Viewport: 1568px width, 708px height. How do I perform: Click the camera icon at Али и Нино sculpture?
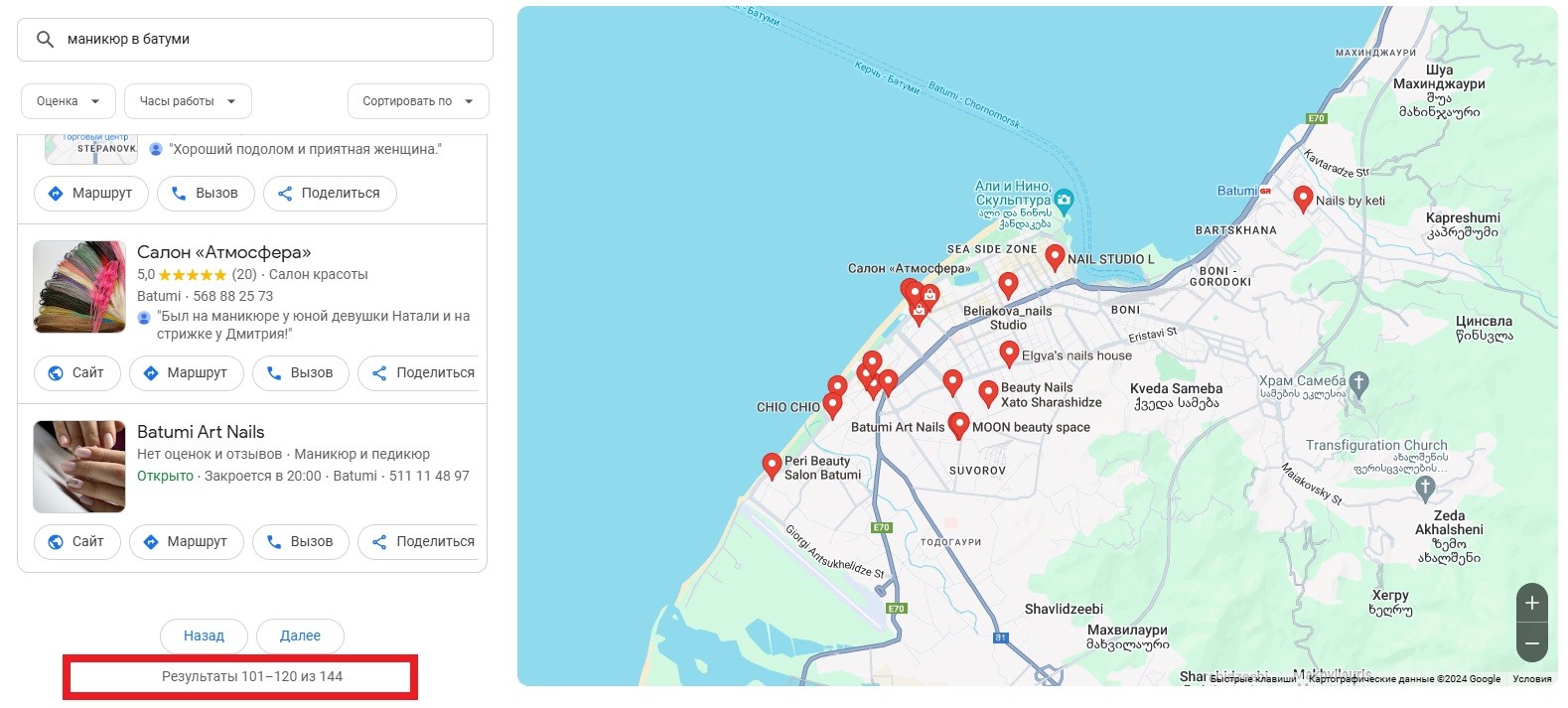pos(1065,200)
